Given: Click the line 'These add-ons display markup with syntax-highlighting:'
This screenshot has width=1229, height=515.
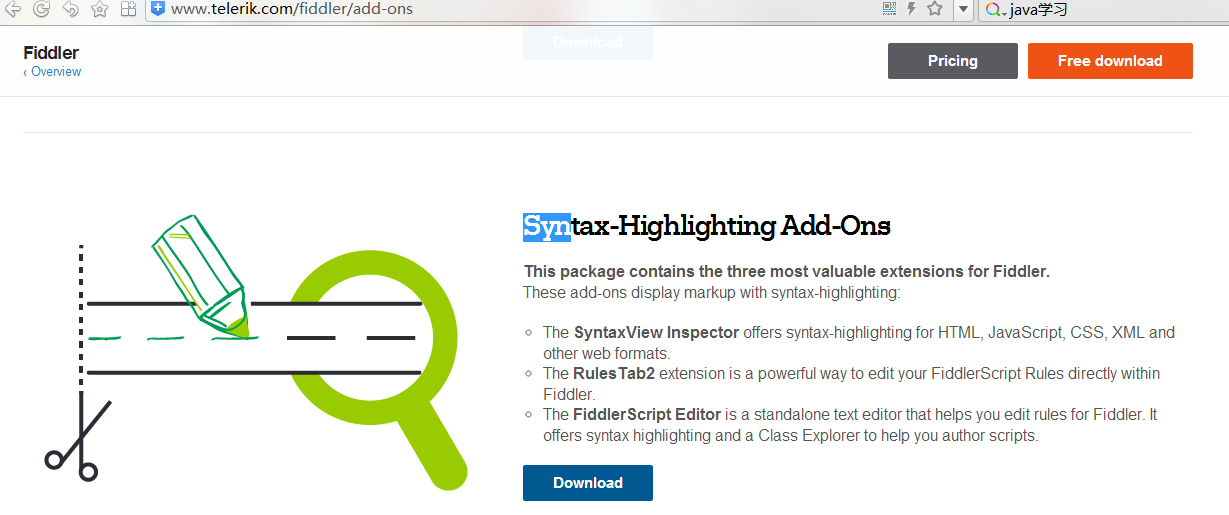Looking at the screenshot, I should click(712, 293).
